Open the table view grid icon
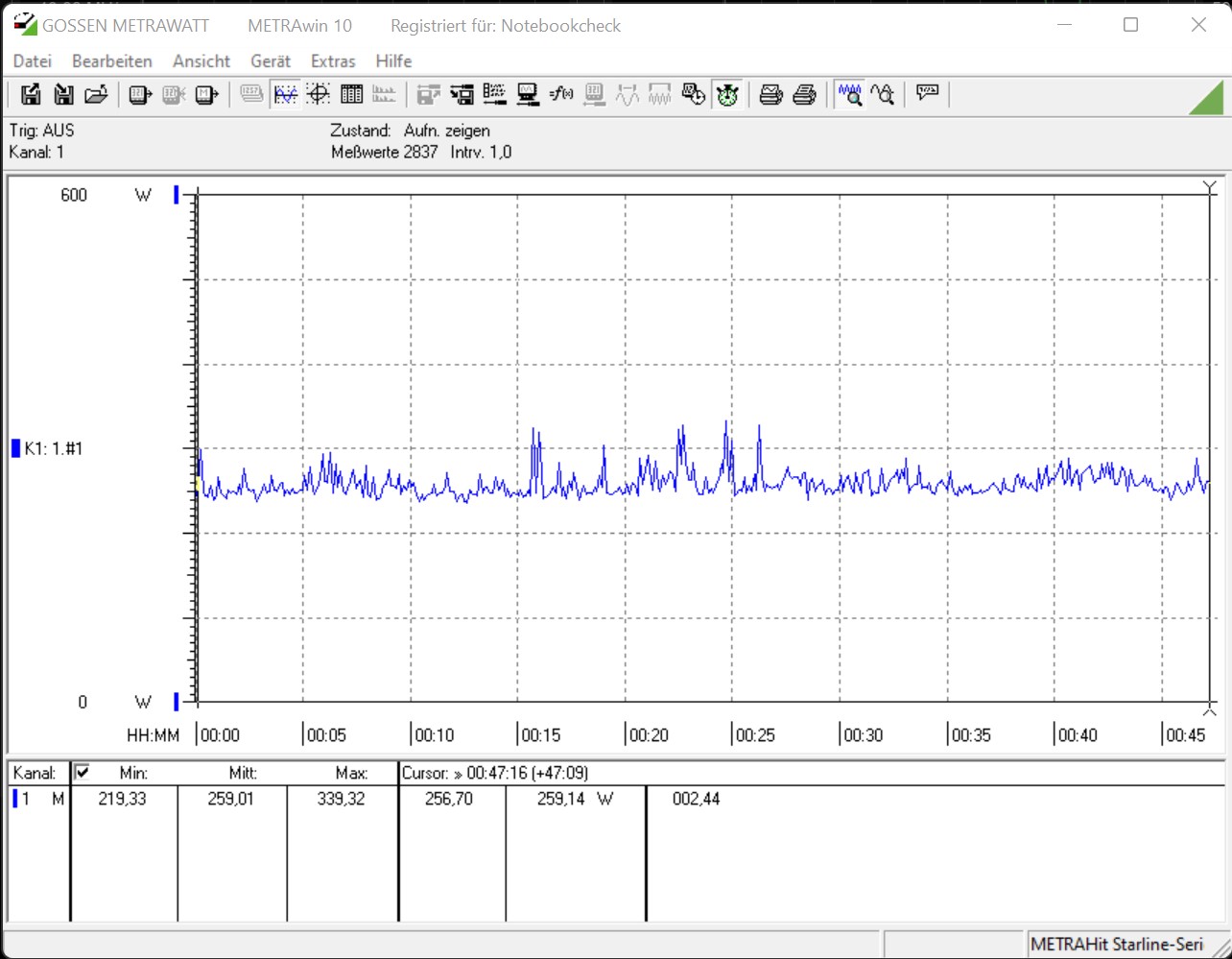Viewport: 1232px width, 959px height. (x=351, y=94)
